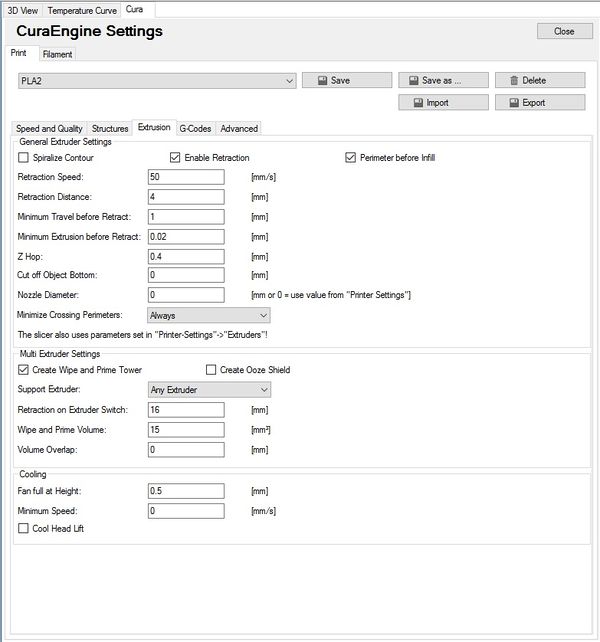The height and width of the screenshot is (642, 600).
Task: Open the G-Codes tab
Action: click(x=195, y=129)
